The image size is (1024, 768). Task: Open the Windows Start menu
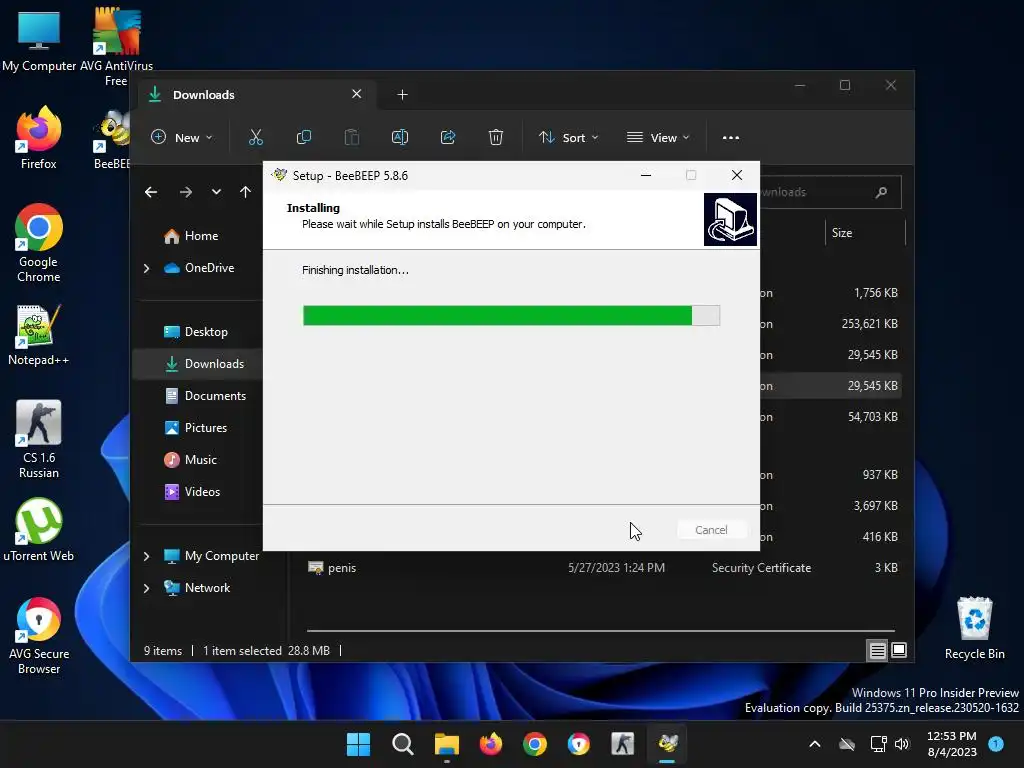[358, 744]
